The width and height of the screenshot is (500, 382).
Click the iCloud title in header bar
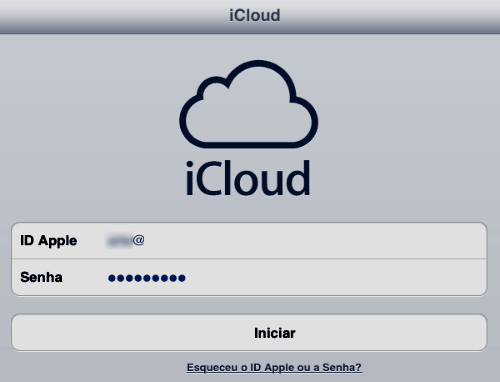[x=255, y=15]
